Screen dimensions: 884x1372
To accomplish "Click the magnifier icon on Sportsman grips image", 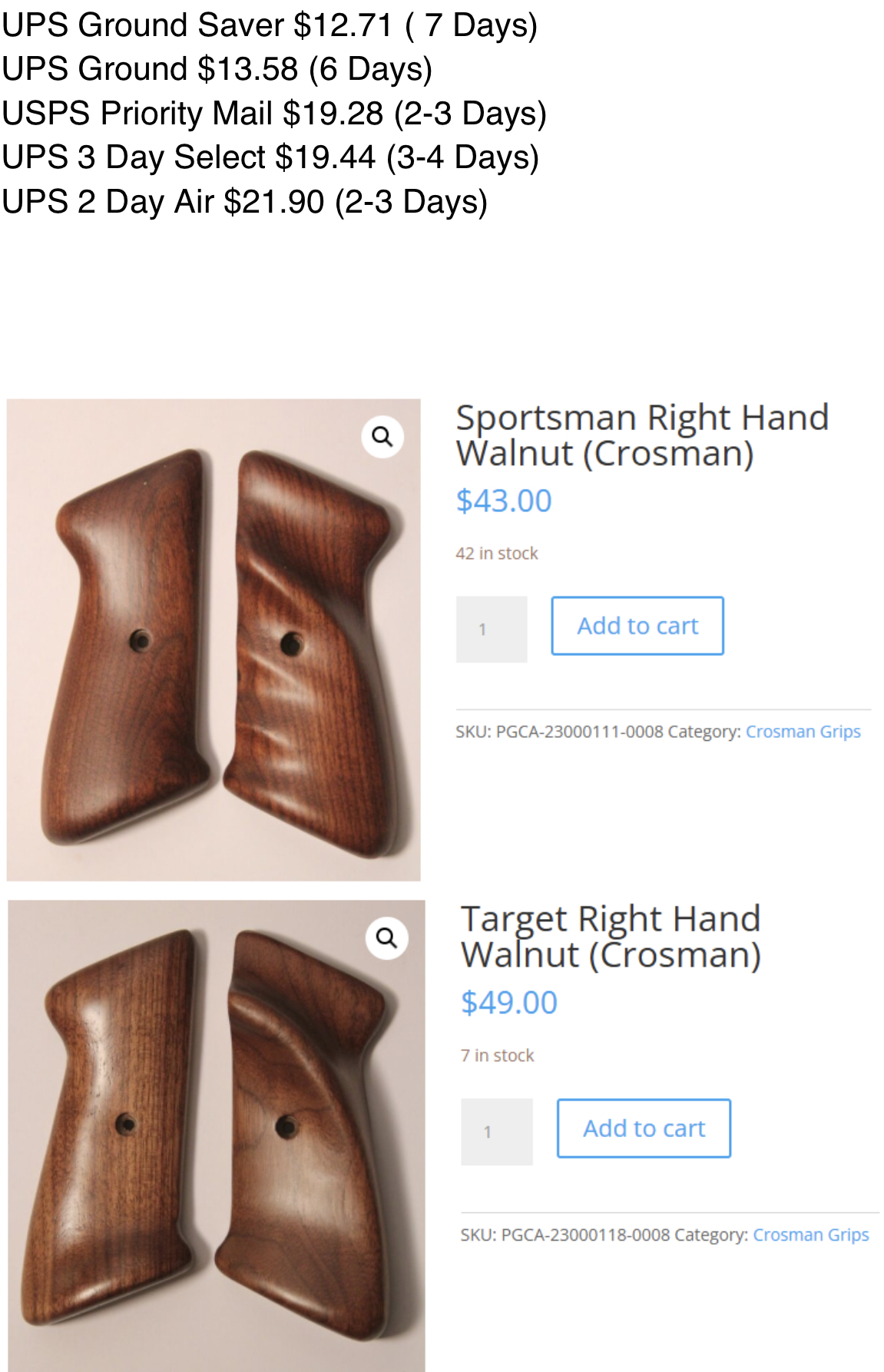I will click(x=382, y=437).
